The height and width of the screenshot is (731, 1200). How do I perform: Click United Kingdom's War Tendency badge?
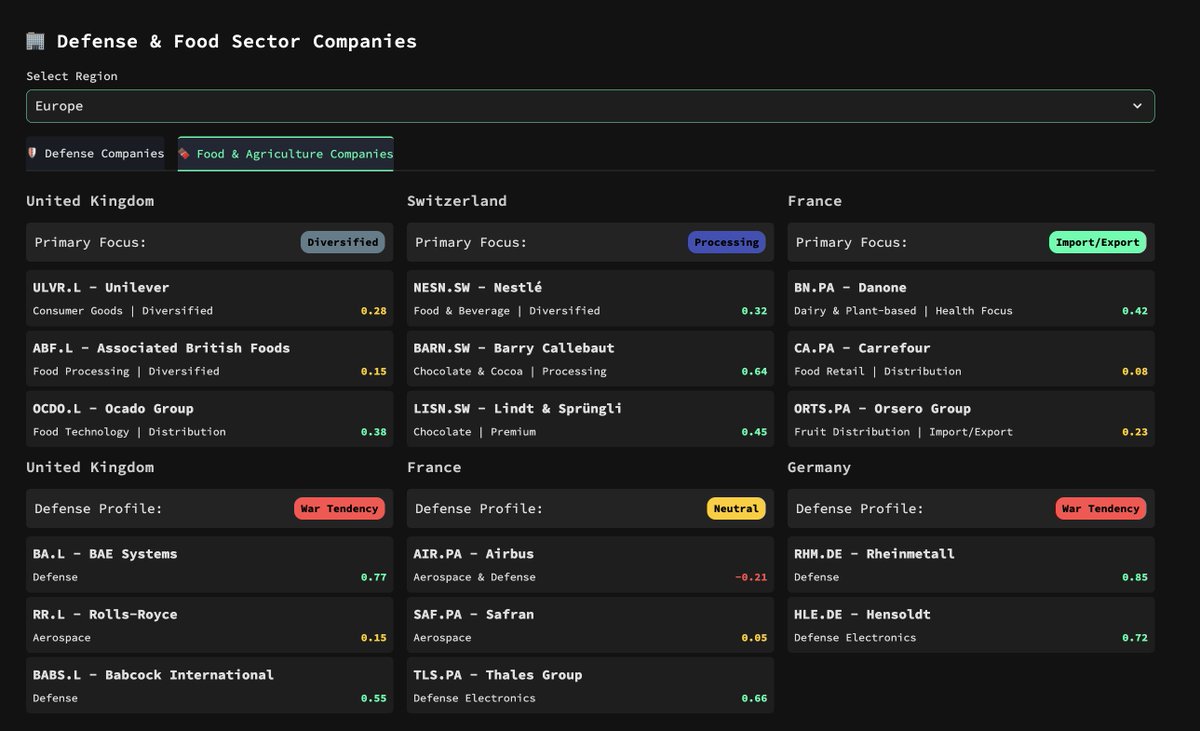point(340,508)
